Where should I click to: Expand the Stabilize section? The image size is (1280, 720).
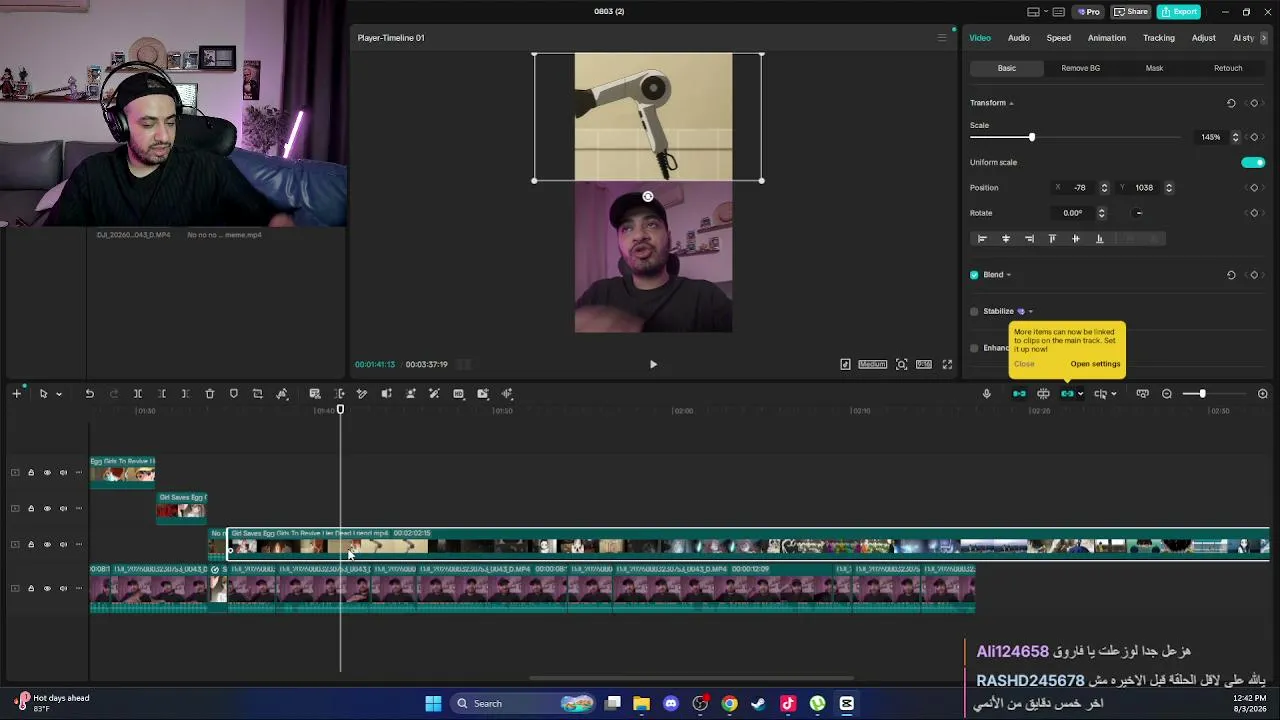click(1030, 311)
